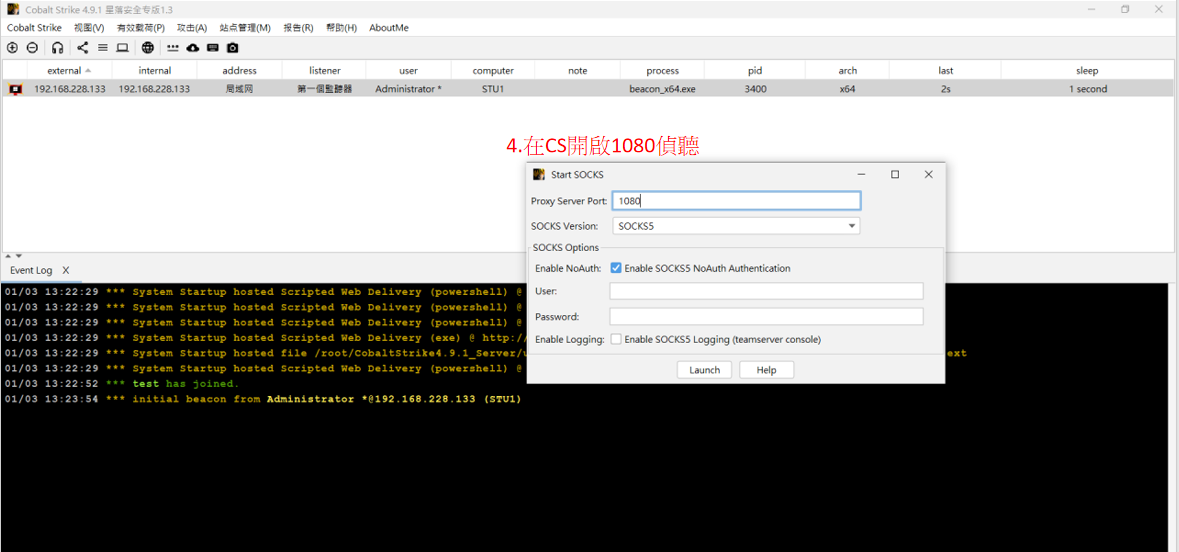Open the AboutMe menu

(x=389, y=27)
